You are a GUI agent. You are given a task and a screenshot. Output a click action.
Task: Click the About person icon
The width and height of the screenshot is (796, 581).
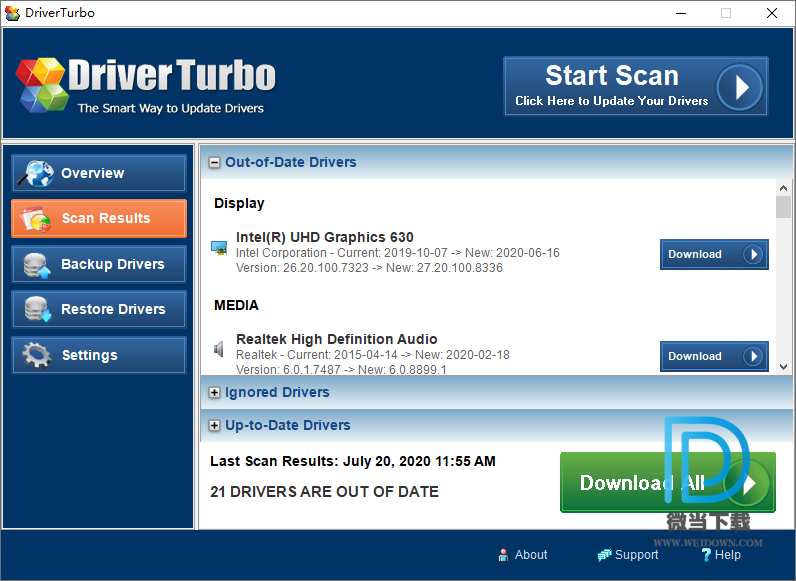coord(503,555)
